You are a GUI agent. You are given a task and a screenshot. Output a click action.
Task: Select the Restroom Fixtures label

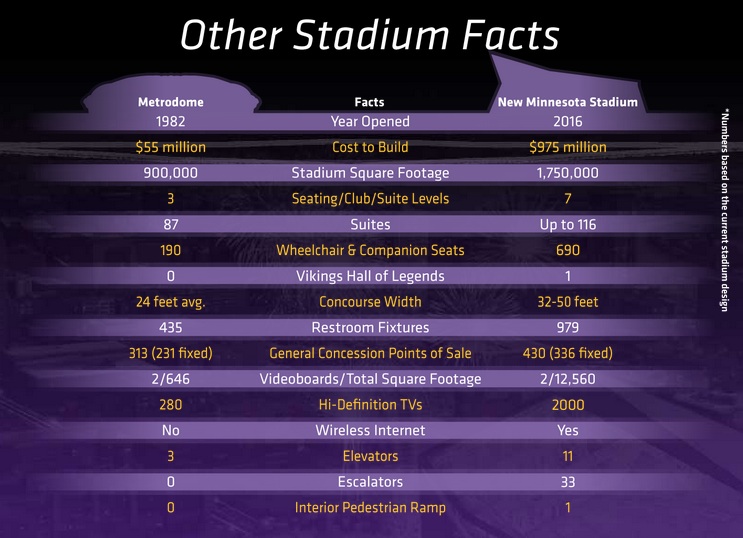[370, 327]
